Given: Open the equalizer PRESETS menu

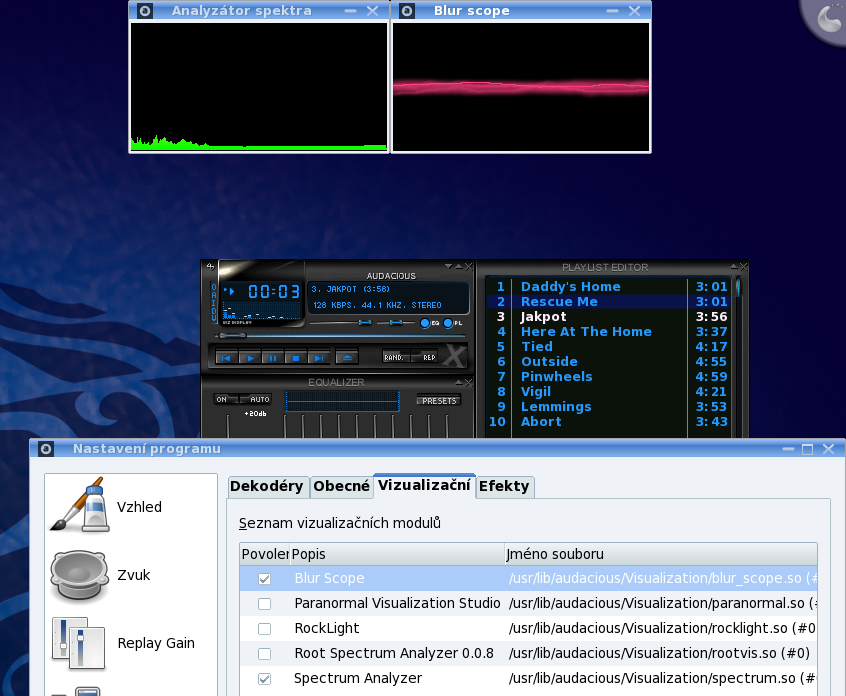Looking at the screenshot, I should click(439, 400).
